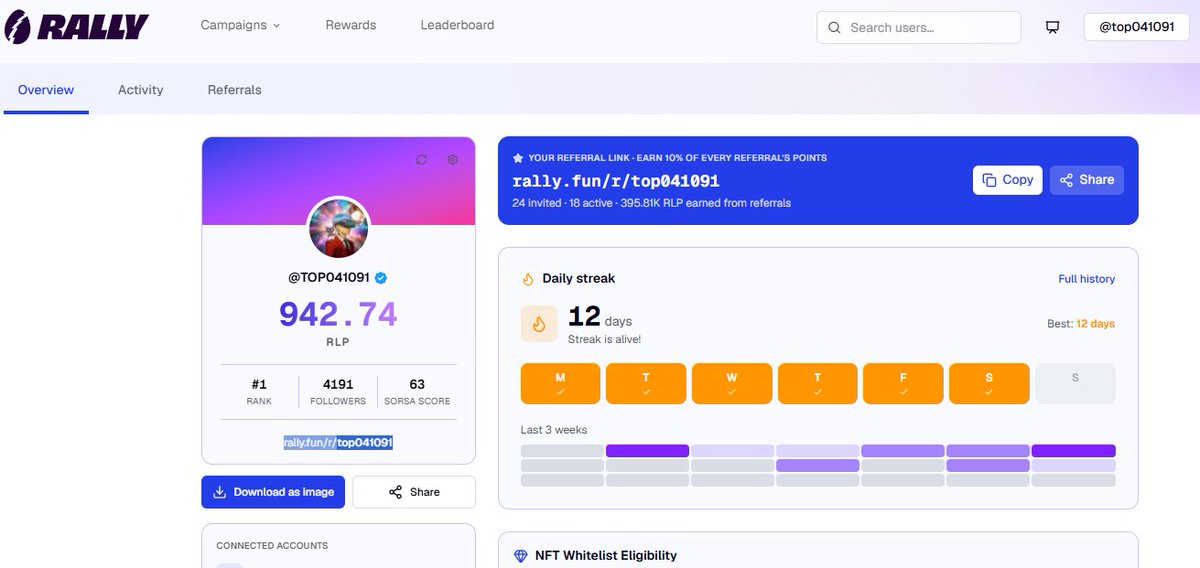Open the Leaderboard page
1200x568 pixels.
457,25
